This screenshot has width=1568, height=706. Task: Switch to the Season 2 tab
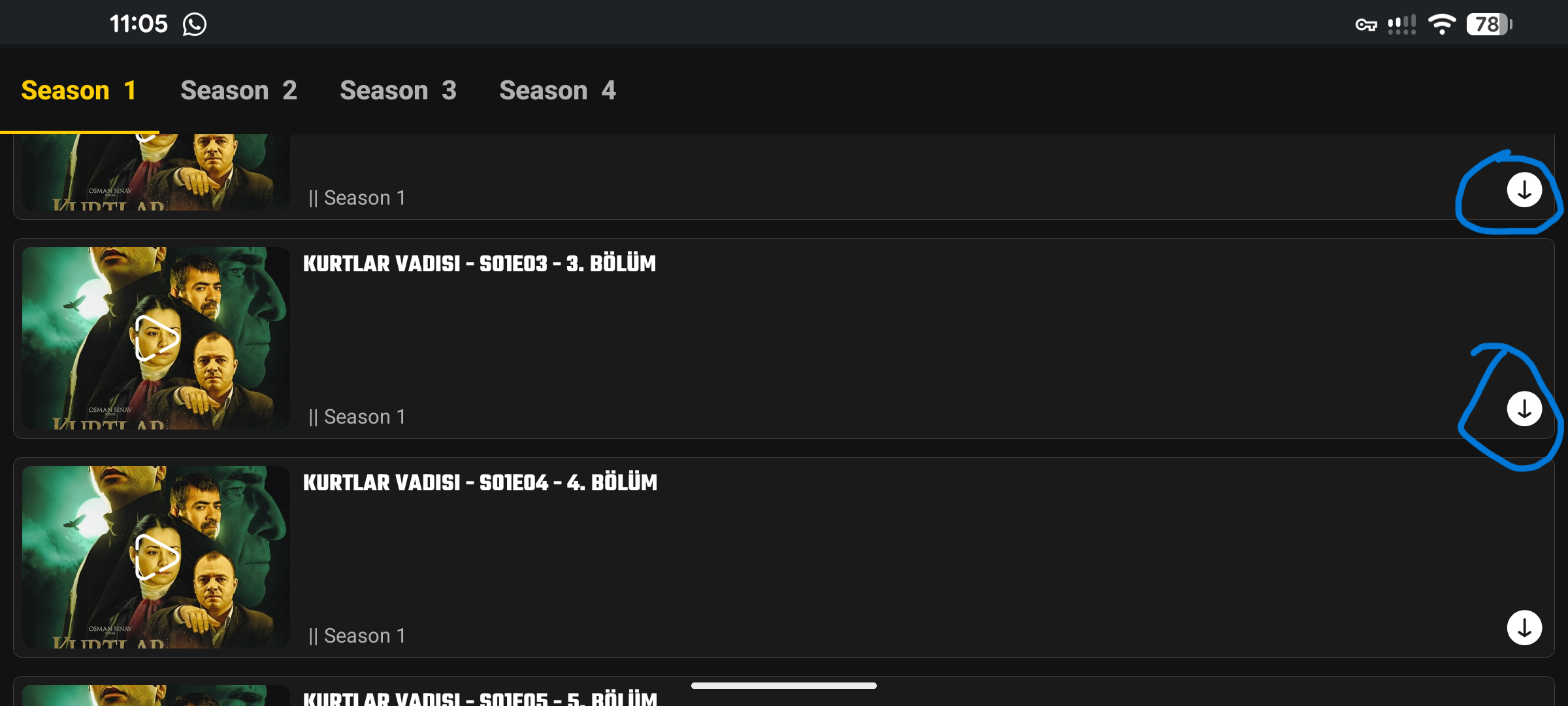(x=238, y=90)
